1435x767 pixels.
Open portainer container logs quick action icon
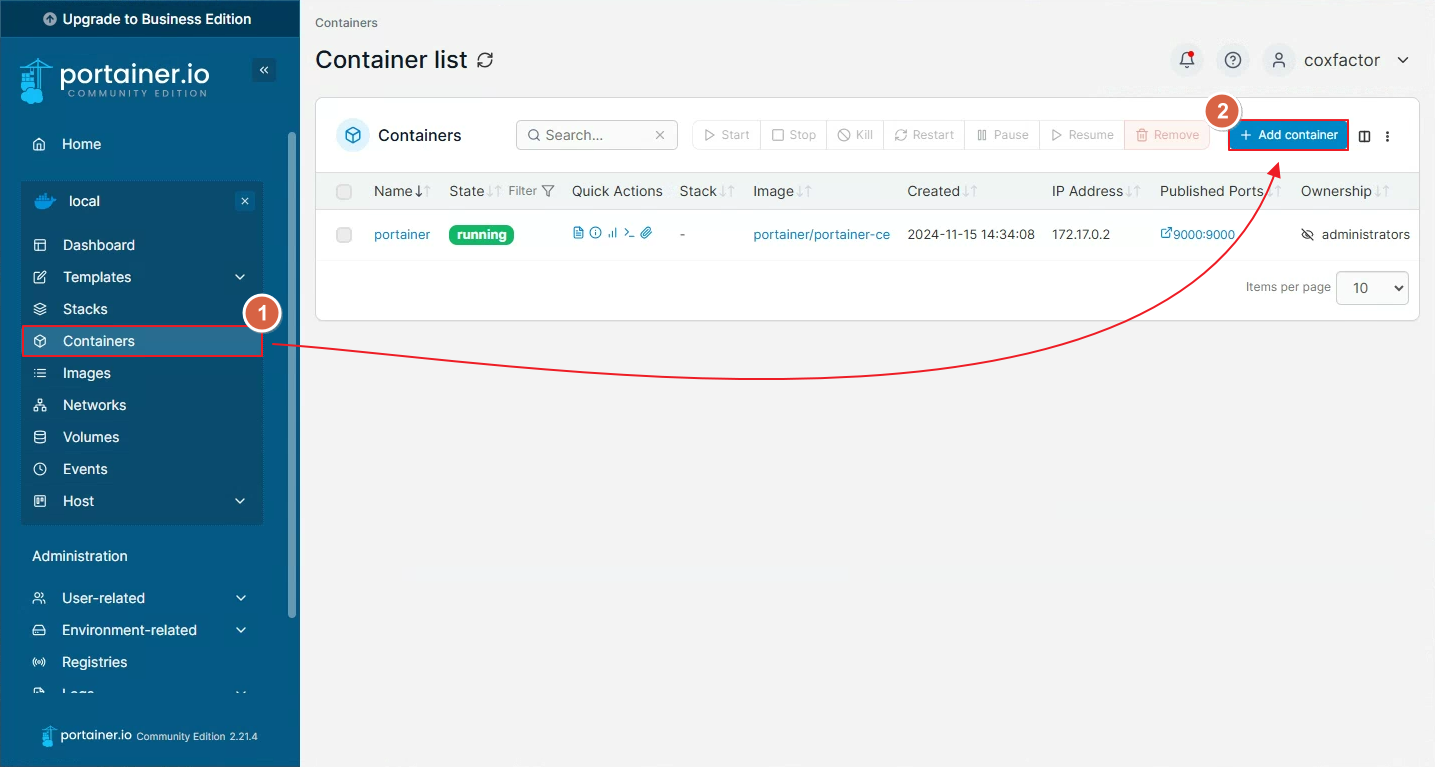578,233
